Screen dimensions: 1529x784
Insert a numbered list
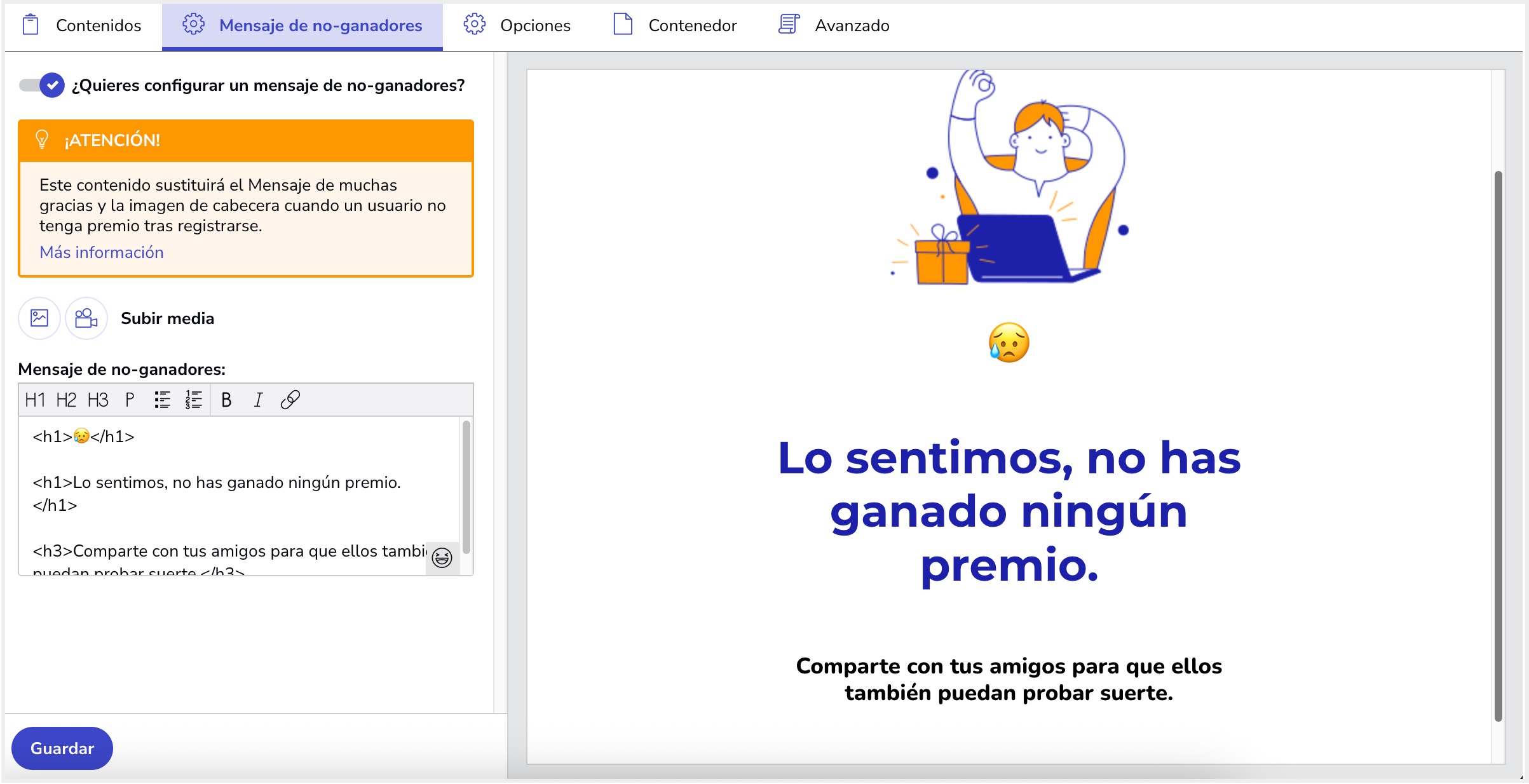click(193, 400)
